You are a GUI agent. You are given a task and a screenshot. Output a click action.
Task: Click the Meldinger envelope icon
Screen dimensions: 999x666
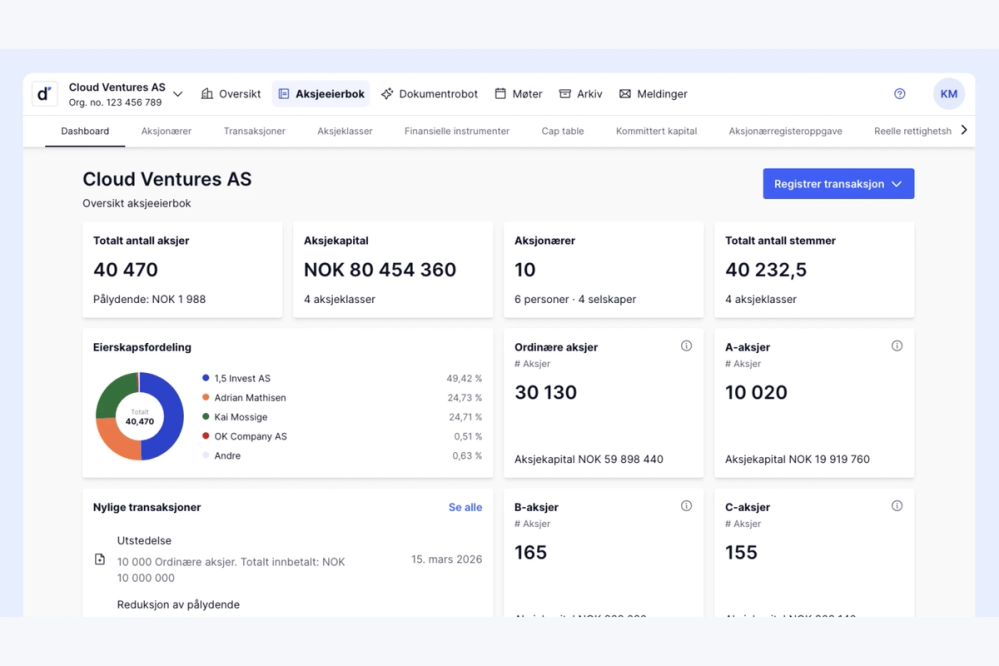[x=625, y=94]
